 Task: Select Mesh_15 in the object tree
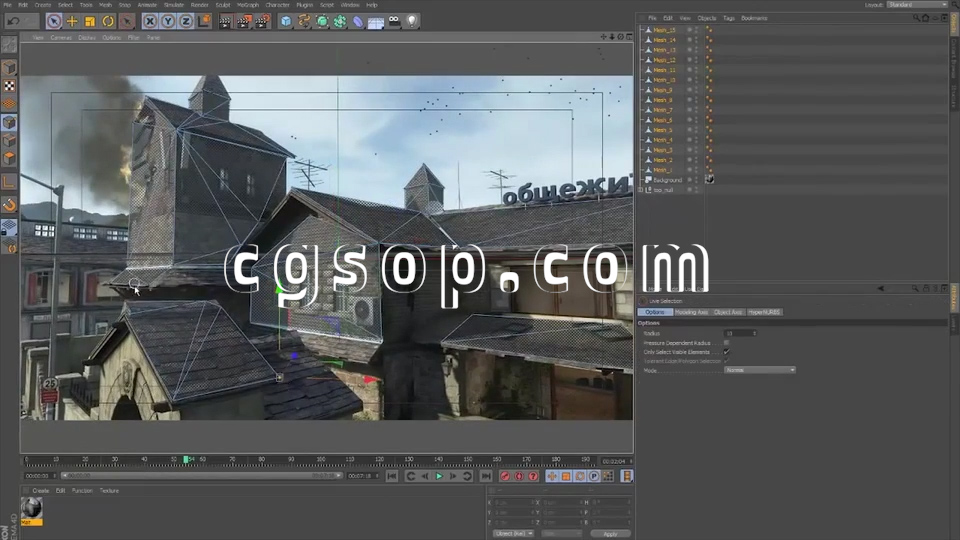(x=664, y=30)
